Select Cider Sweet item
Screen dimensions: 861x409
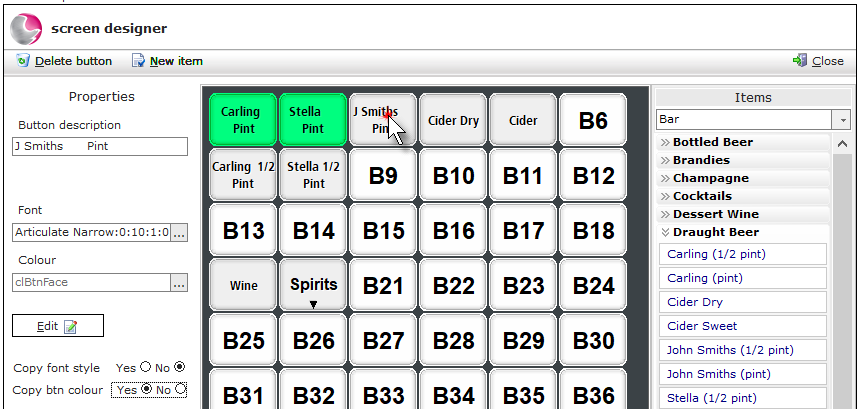coord(743,326)
